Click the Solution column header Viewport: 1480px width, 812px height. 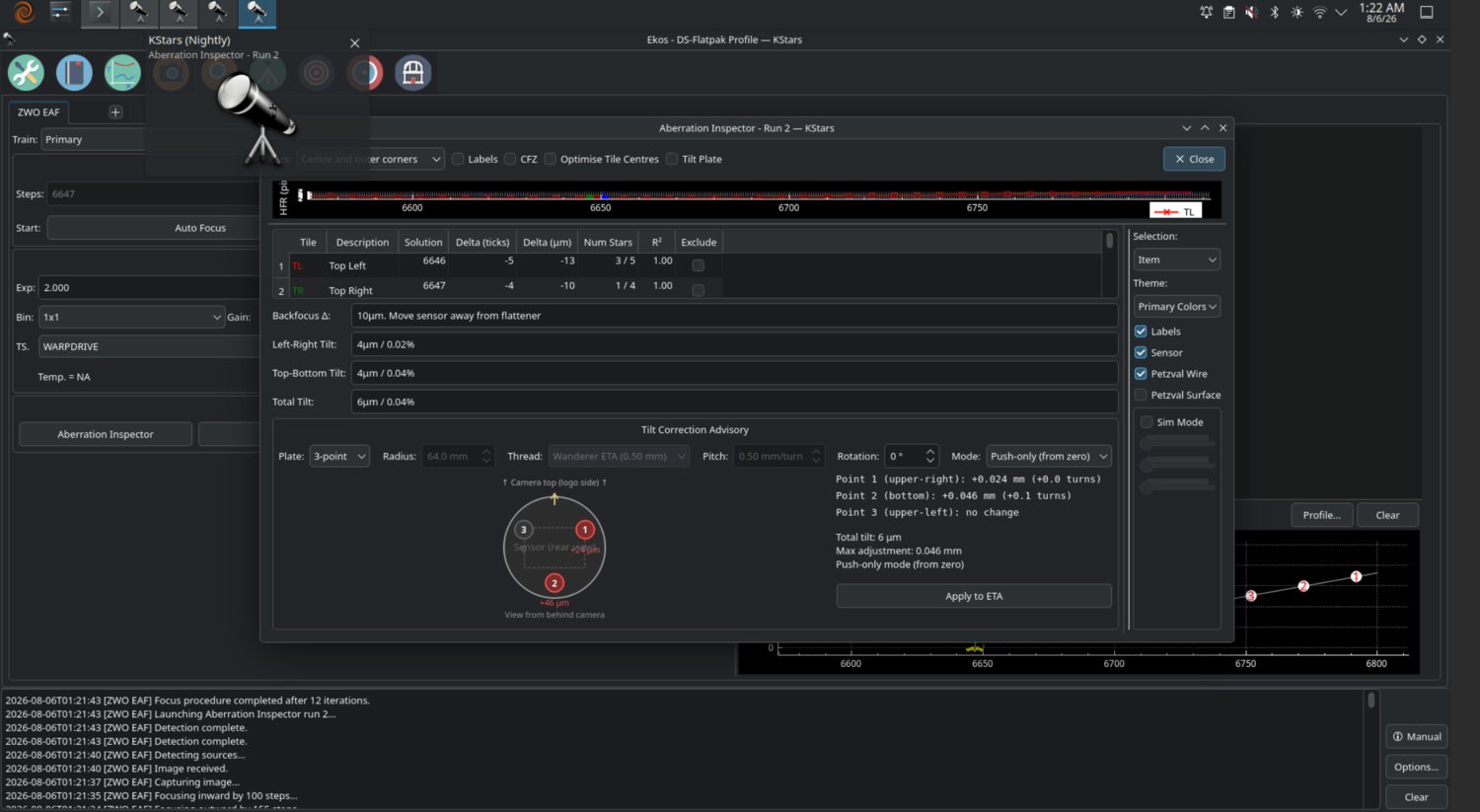click(423, 242)
